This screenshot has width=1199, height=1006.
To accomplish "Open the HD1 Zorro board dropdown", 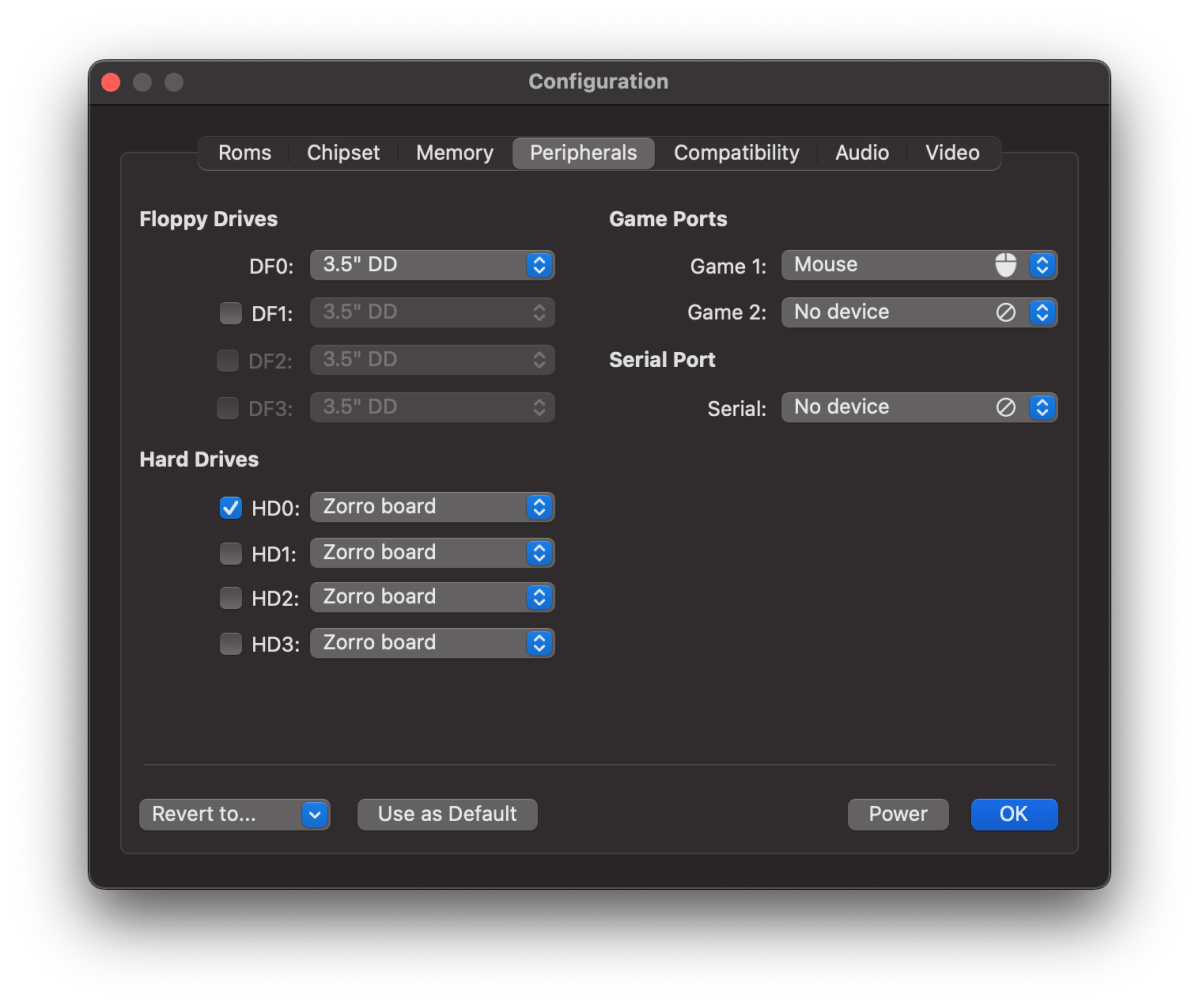I will pyautogui.click(x=432, y=553).
